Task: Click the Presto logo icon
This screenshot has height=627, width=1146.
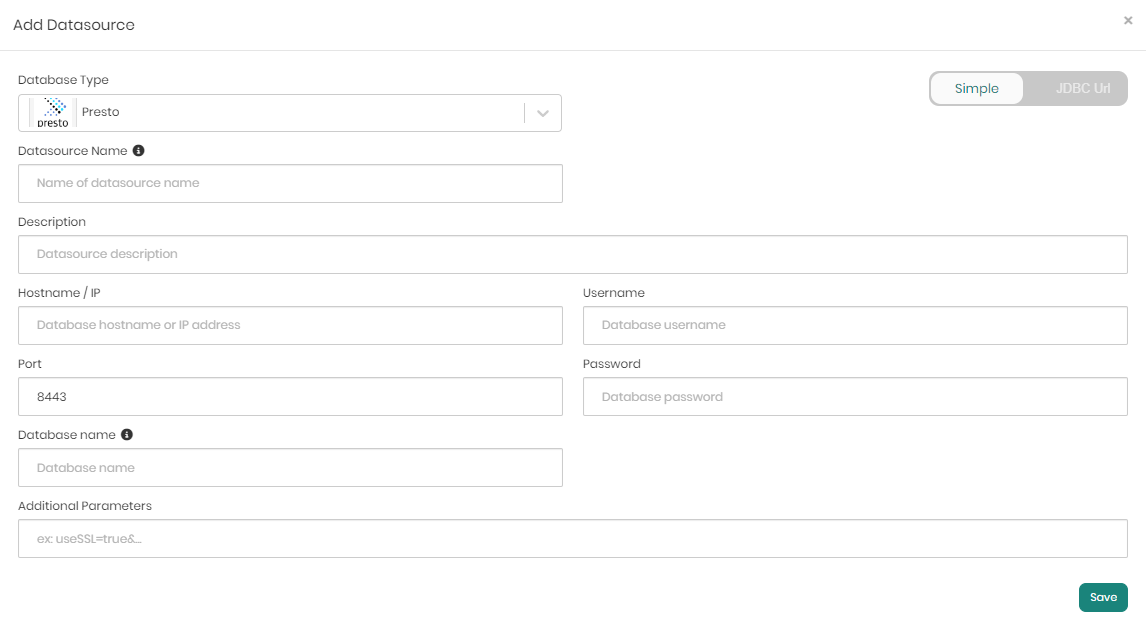Action: pyautogui.click(x=53, y=112)
